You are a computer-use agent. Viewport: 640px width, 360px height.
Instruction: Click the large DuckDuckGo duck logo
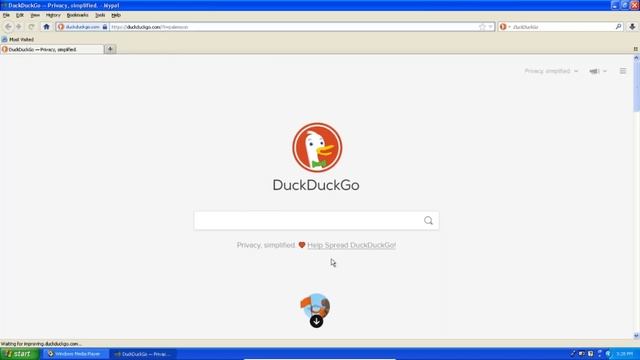[x=317, y=147]
